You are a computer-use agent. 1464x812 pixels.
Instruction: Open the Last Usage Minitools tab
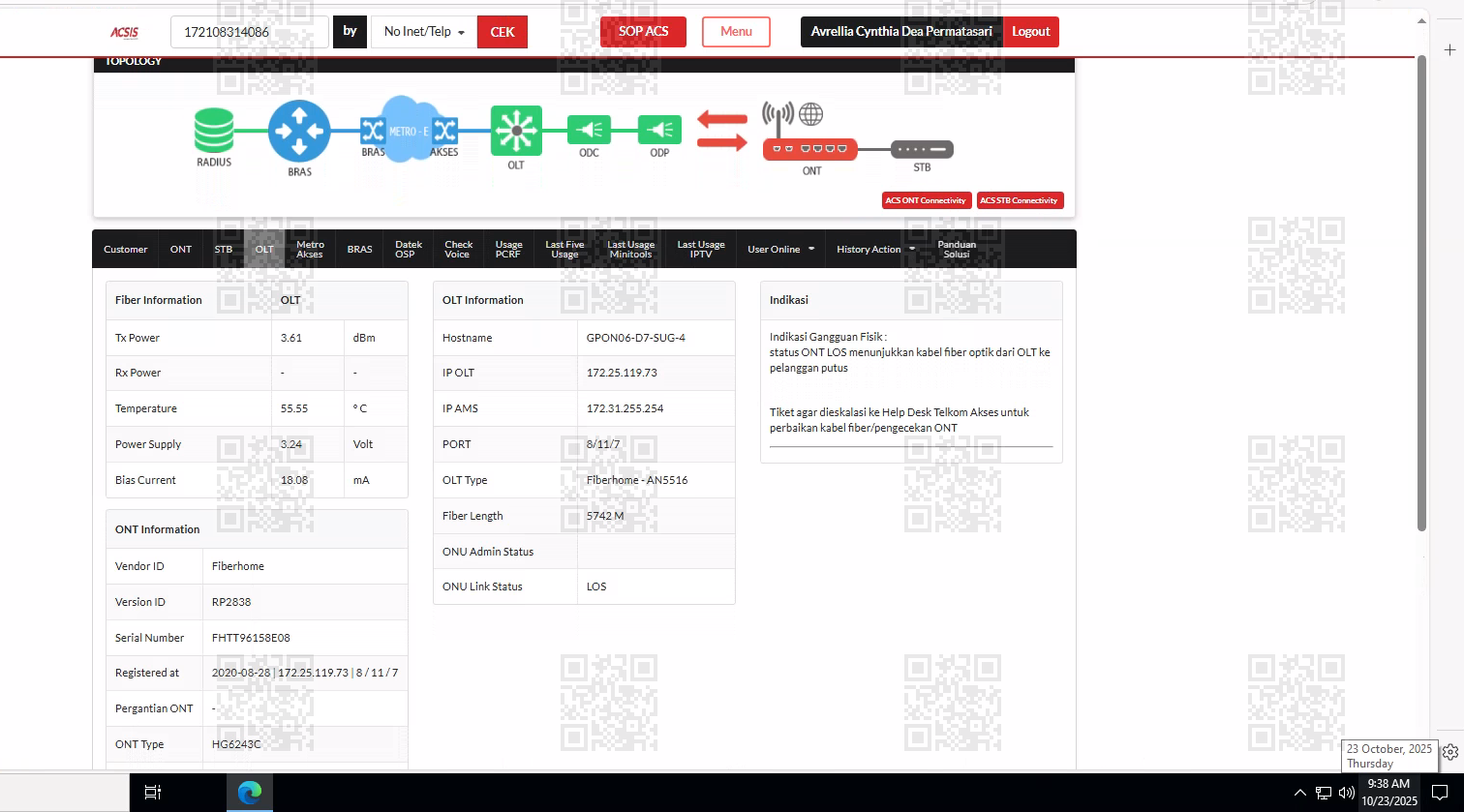click(x=630, y=249)
